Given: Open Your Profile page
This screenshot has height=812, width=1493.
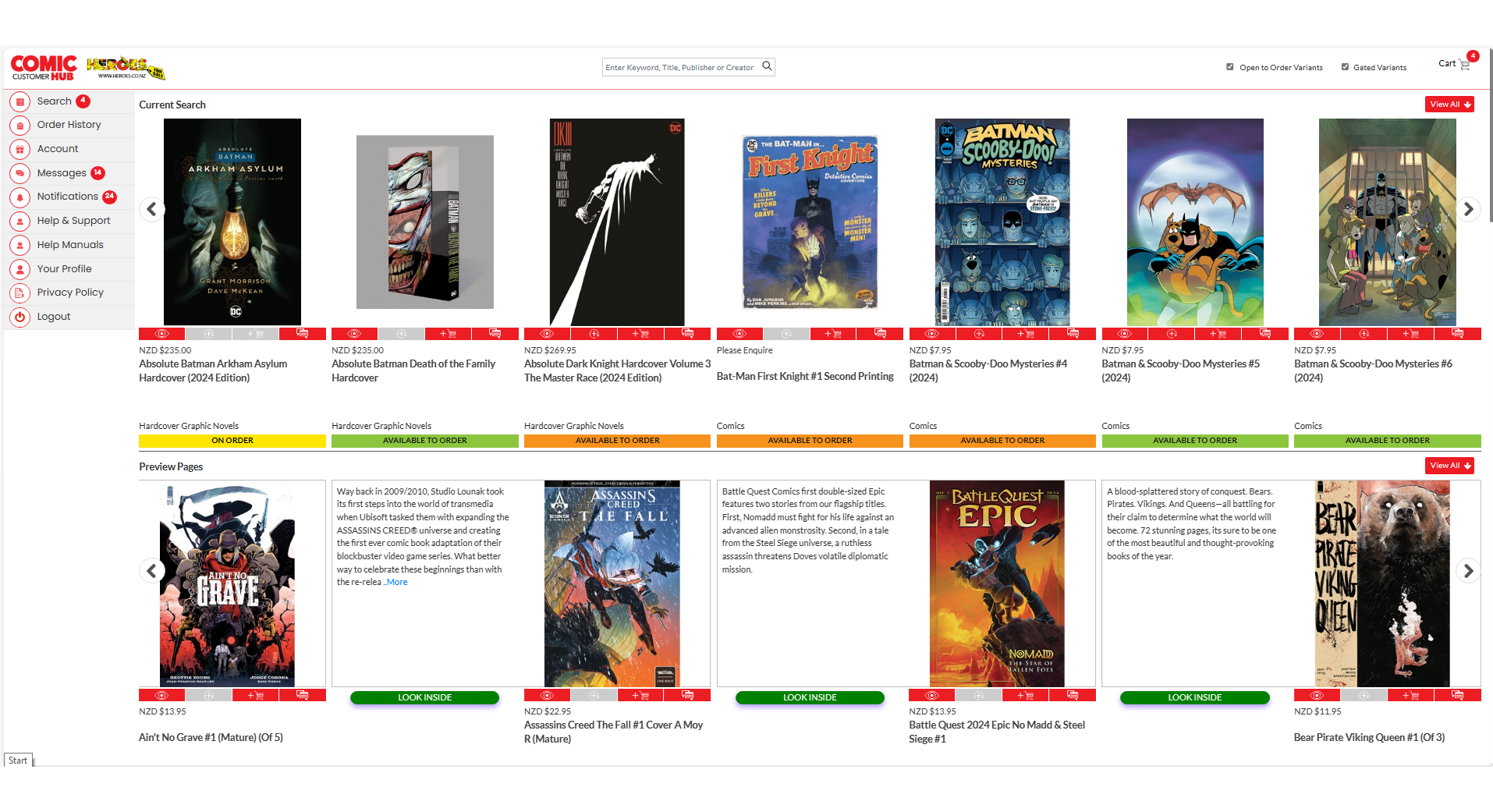Looking at the screenshot, I should click(69, 269).
